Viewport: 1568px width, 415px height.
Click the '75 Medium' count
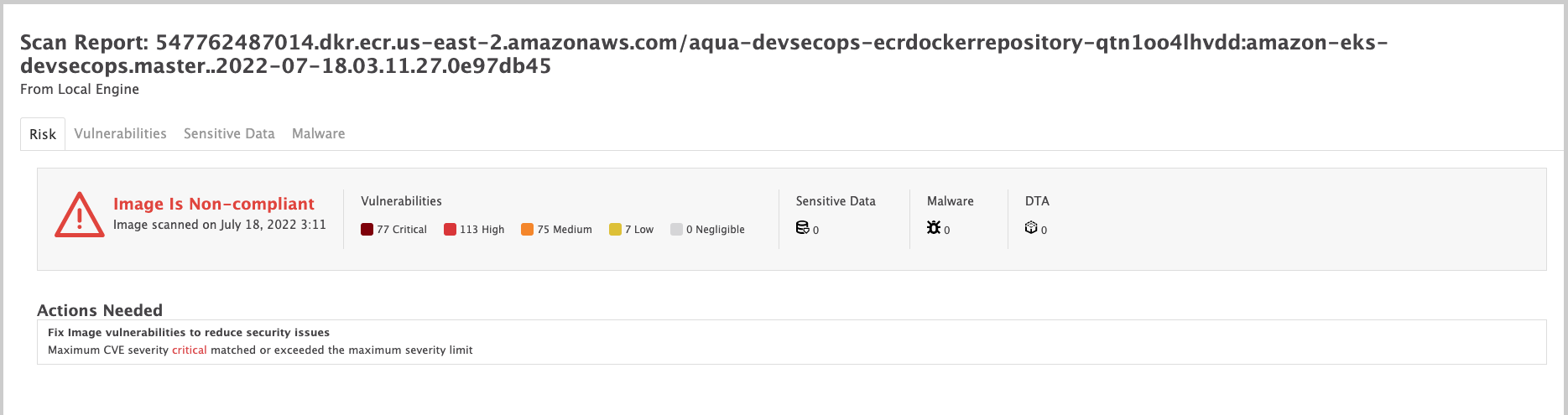(565, 230)
